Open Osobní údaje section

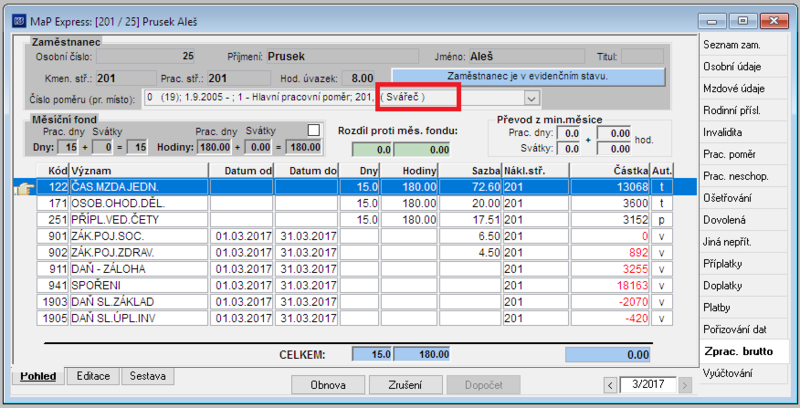click(x=743, y=67)
